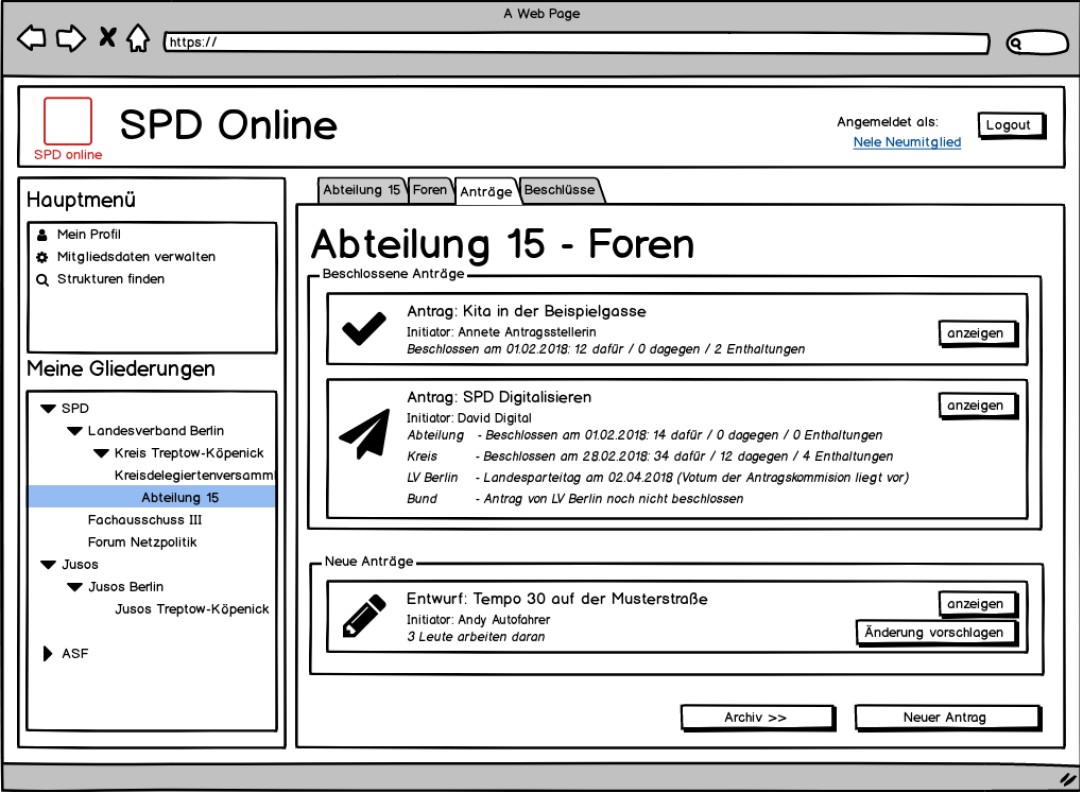Select Abteilung 15 in the tree
Image resolution: width=1080 pixels, height=792 pixels.
[152, 497]
